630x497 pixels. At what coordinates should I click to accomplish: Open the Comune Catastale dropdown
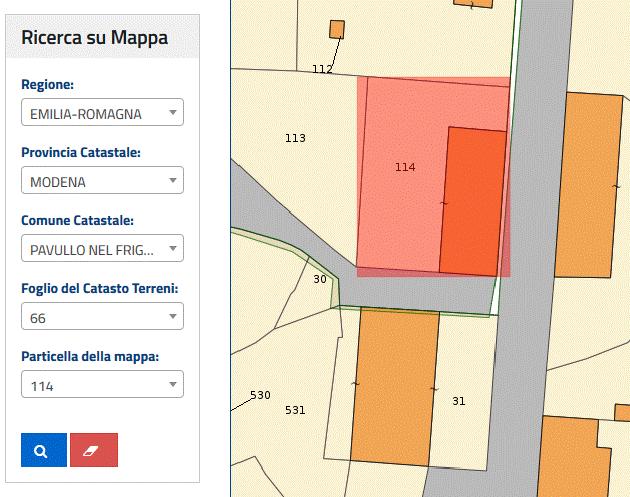click(x=101, y=248)
